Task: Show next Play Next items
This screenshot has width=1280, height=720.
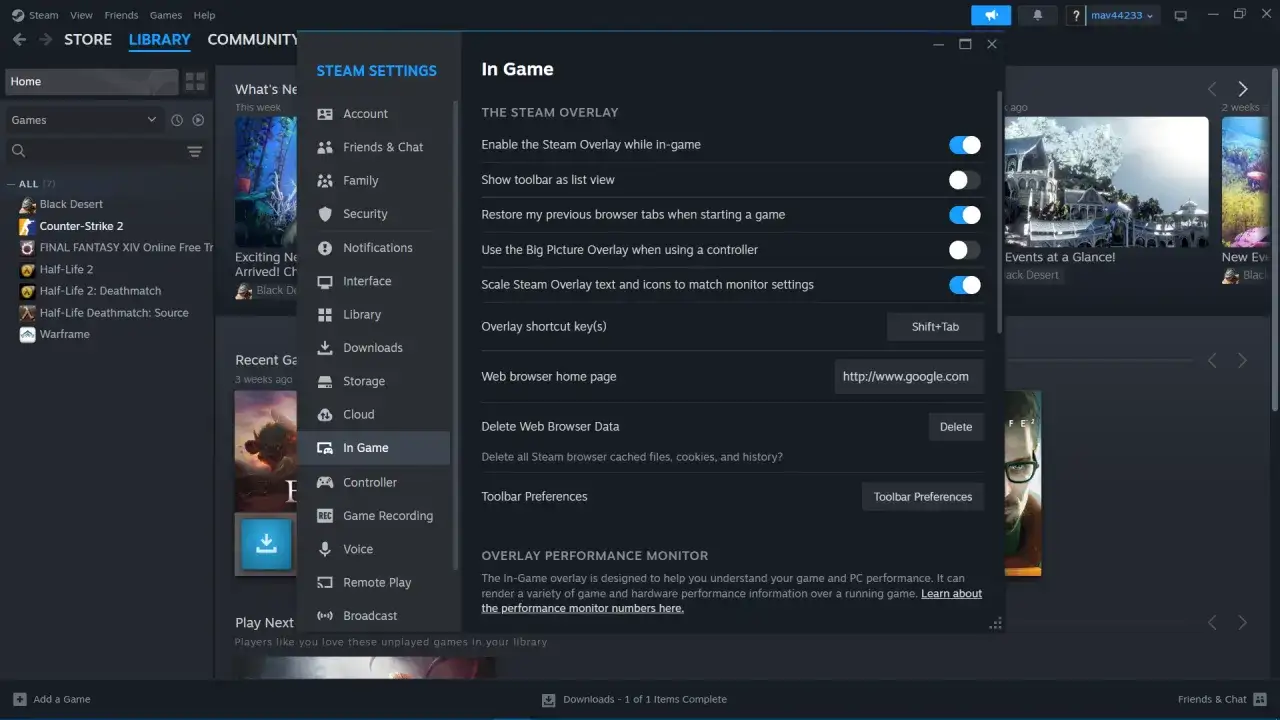Action: pyautogui.click(x=1243, y=622)
